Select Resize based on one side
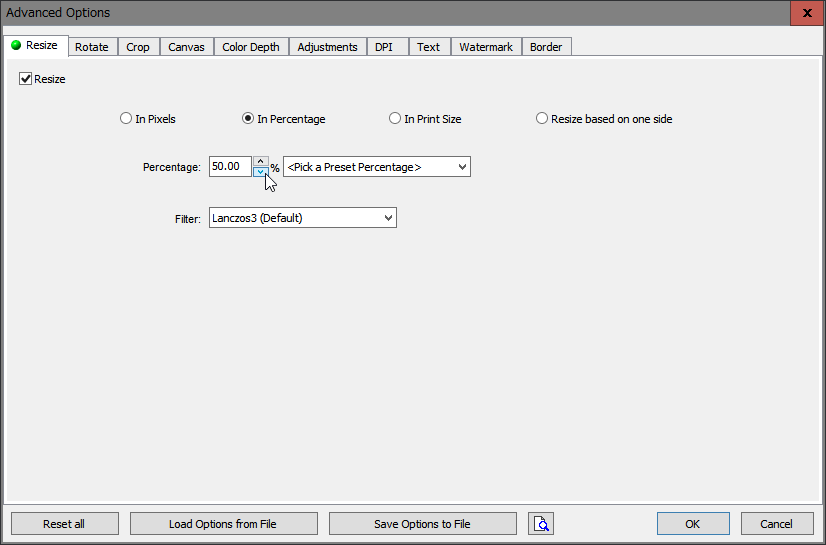The height and width of the screenshot is (545, 826). pos(542,119)
